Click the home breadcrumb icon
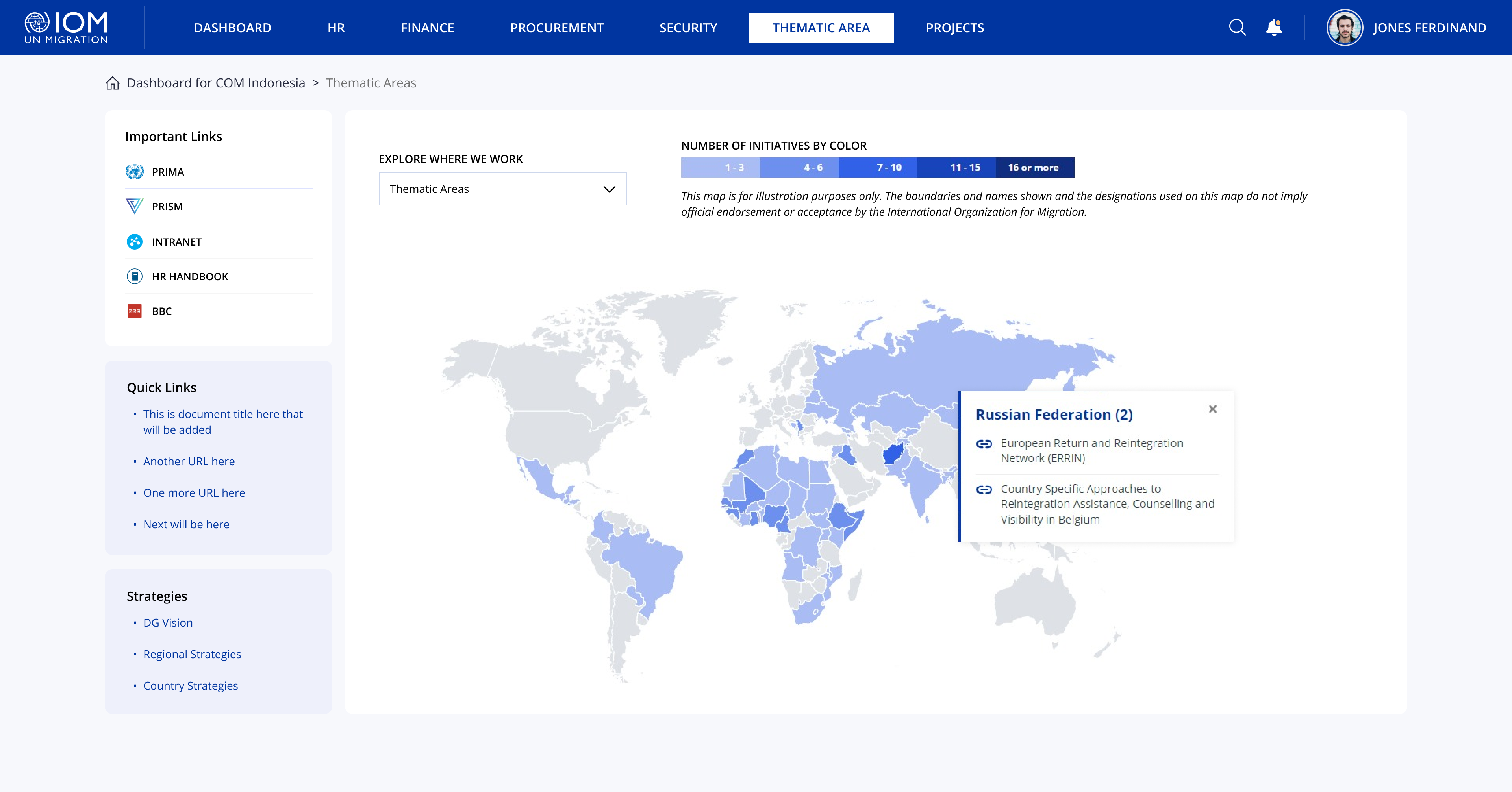This screenshot has width=1512, height=792. point(113,83)
